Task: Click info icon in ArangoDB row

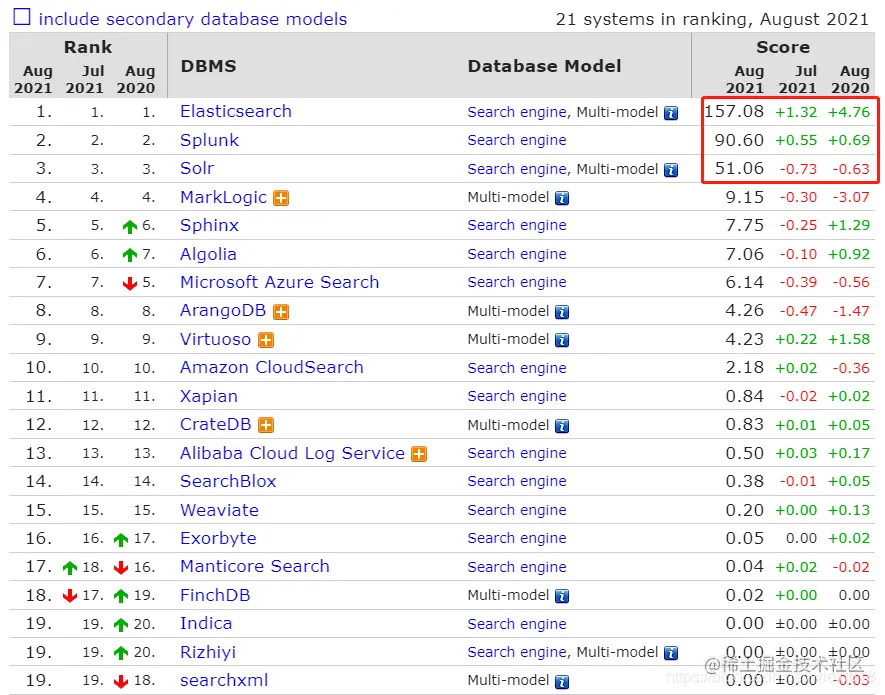Action: coord(562,312)
